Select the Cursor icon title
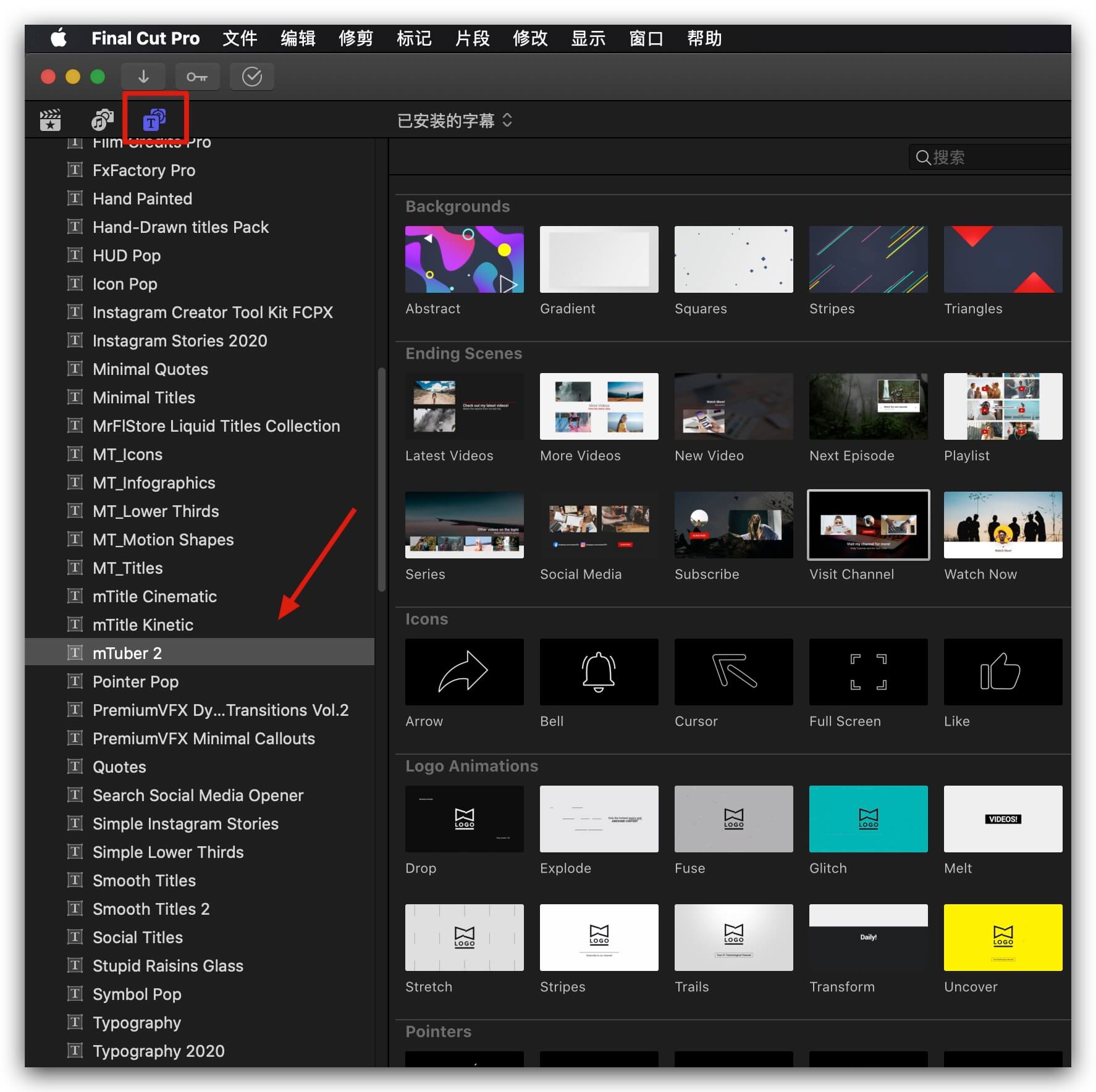1096x1092 pixels. [733, 671]
